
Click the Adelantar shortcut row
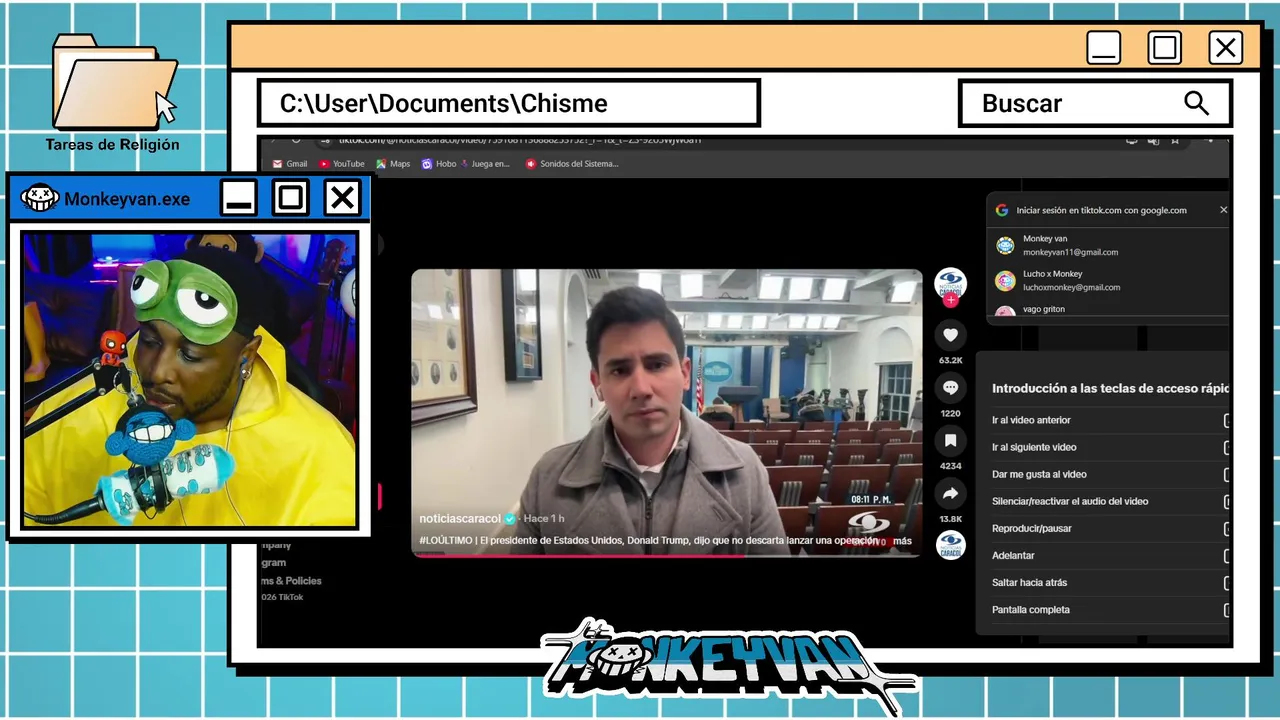tap(1110, 555)
